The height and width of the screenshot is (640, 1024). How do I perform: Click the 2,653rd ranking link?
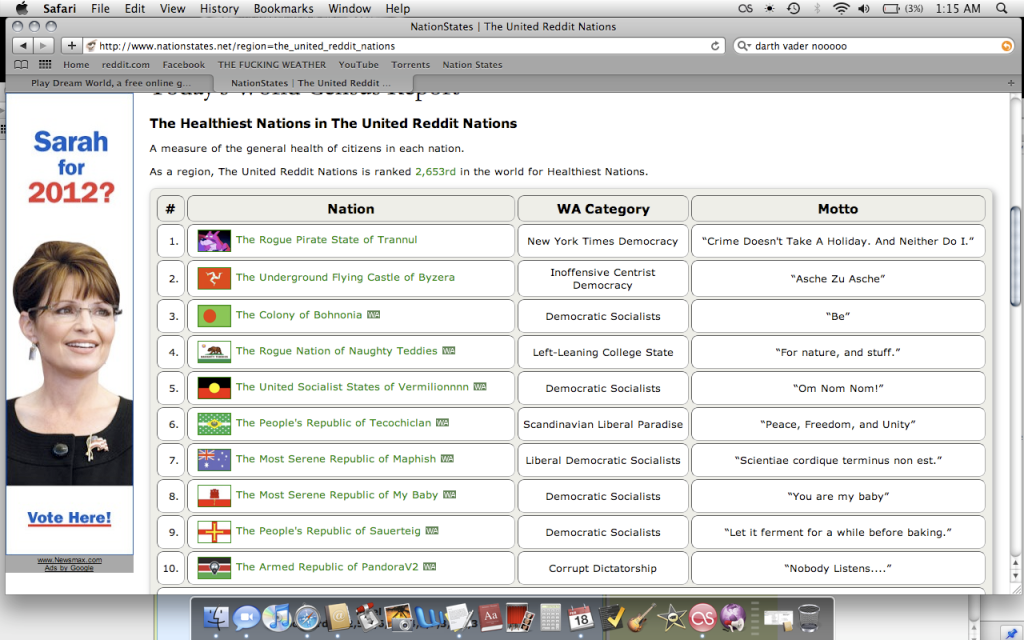pos(435,172)
